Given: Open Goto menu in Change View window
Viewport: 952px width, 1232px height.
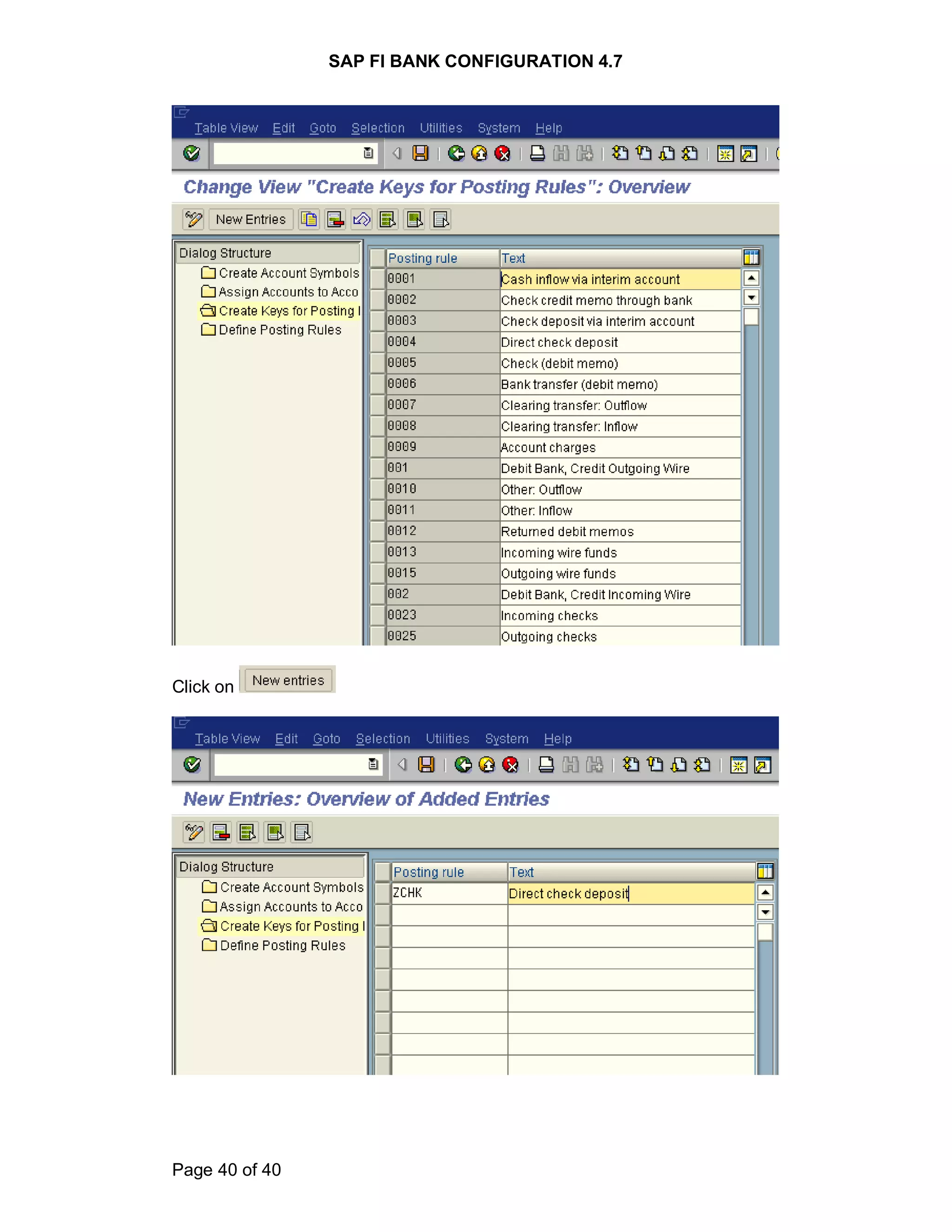Looking at the screenshot, I should 323,128.
